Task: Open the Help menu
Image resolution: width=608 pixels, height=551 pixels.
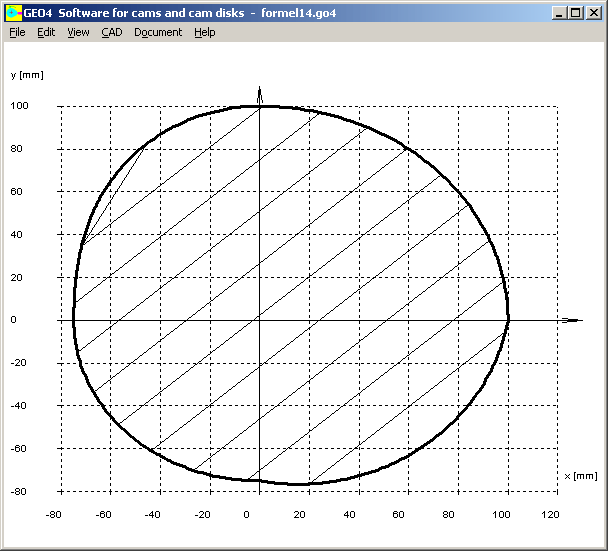Action: [x=205, y=32]
